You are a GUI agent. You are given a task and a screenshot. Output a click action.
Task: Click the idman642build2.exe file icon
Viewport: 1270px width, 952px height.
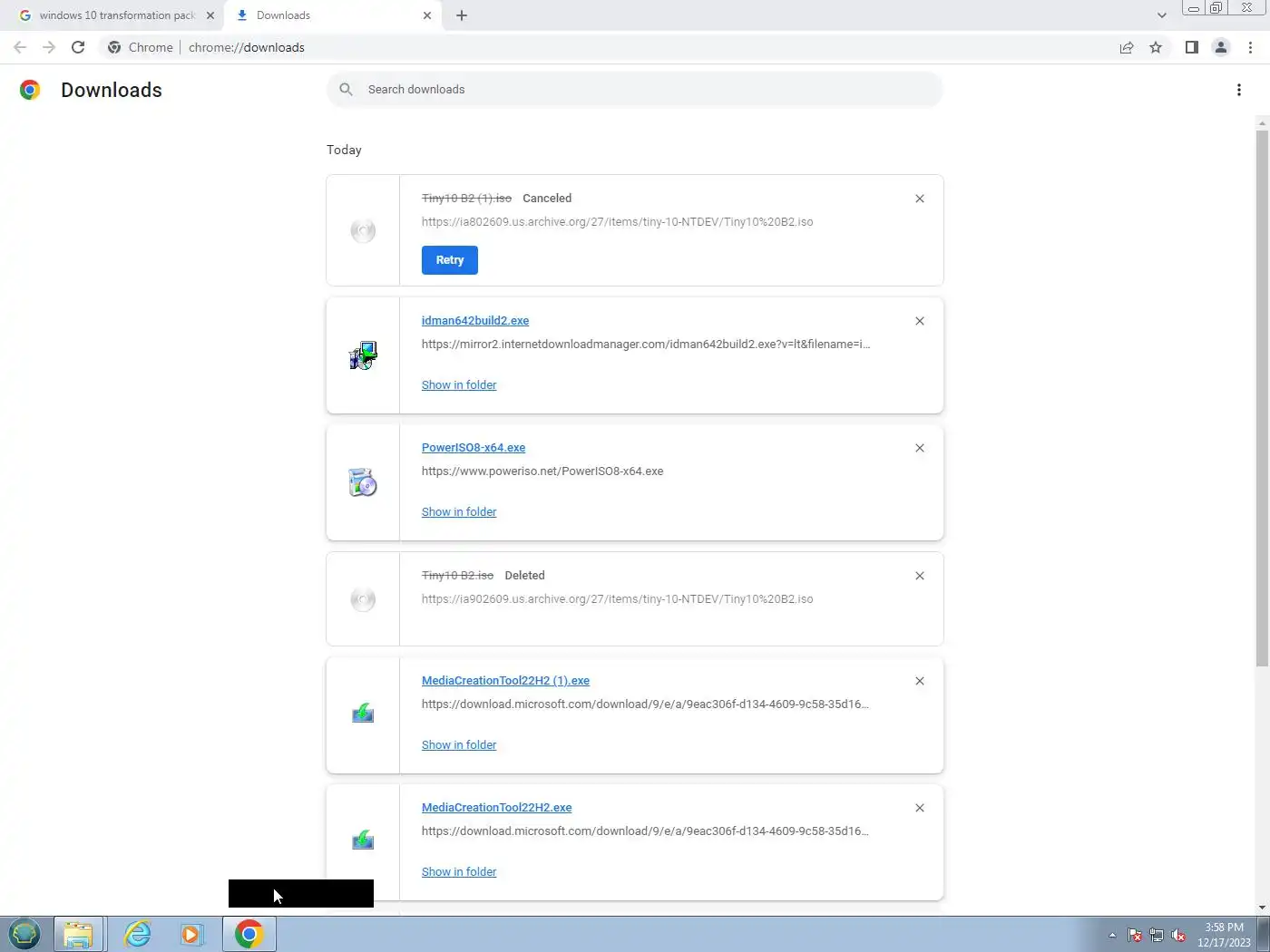click(x=363, y=355)
